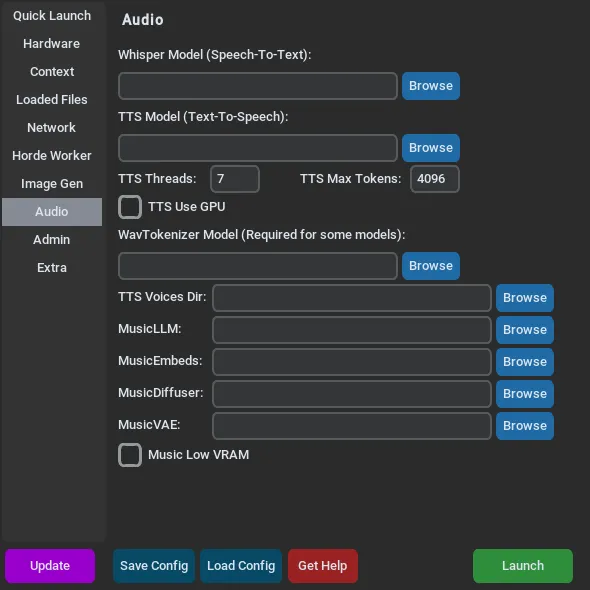This screenshot has height=590, width=590.
Task: Focus the TTS Threads field
Action: (235, 179)
